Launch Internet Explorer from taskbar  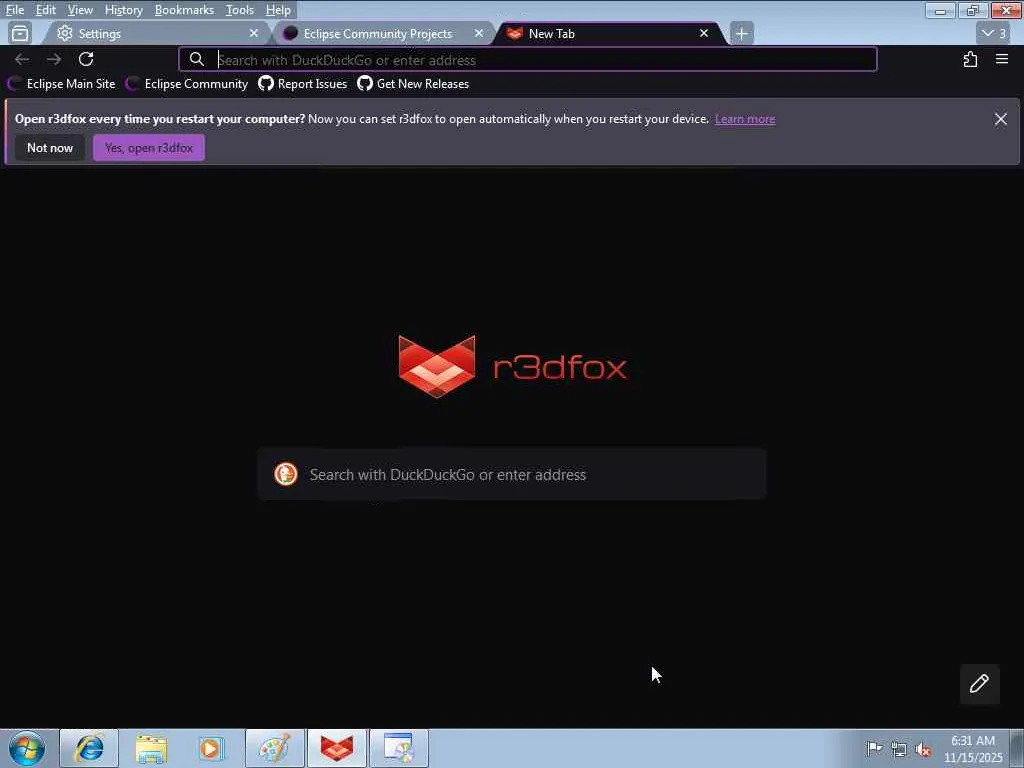[89, 748]
